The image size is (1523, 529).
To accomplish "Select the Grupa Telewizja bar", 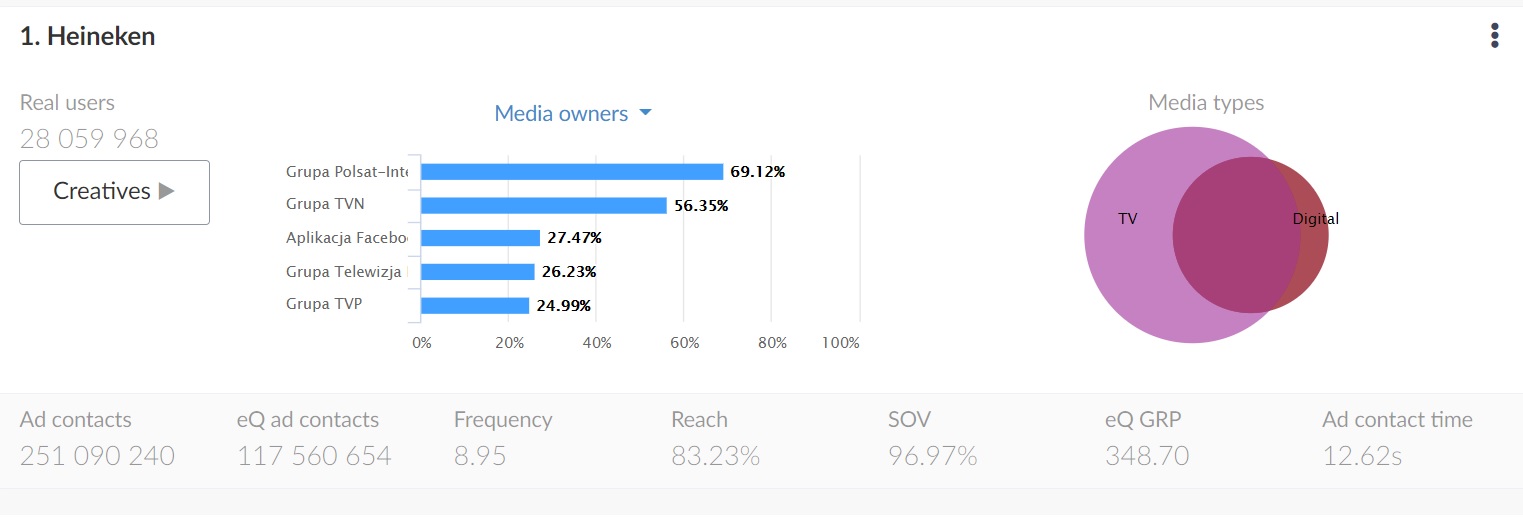I will pyautogui.click(x=477, y=272).
